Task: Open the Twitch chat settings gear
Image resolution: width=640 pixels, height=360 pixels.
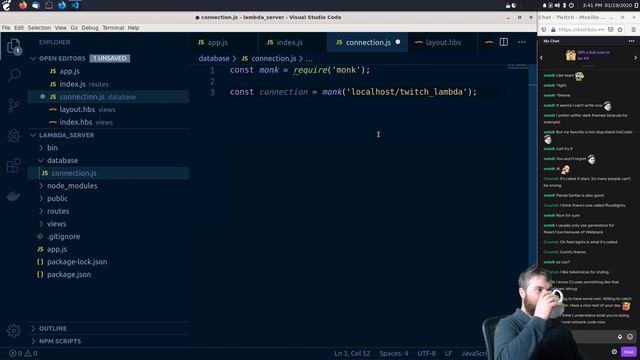Action: 614,351
